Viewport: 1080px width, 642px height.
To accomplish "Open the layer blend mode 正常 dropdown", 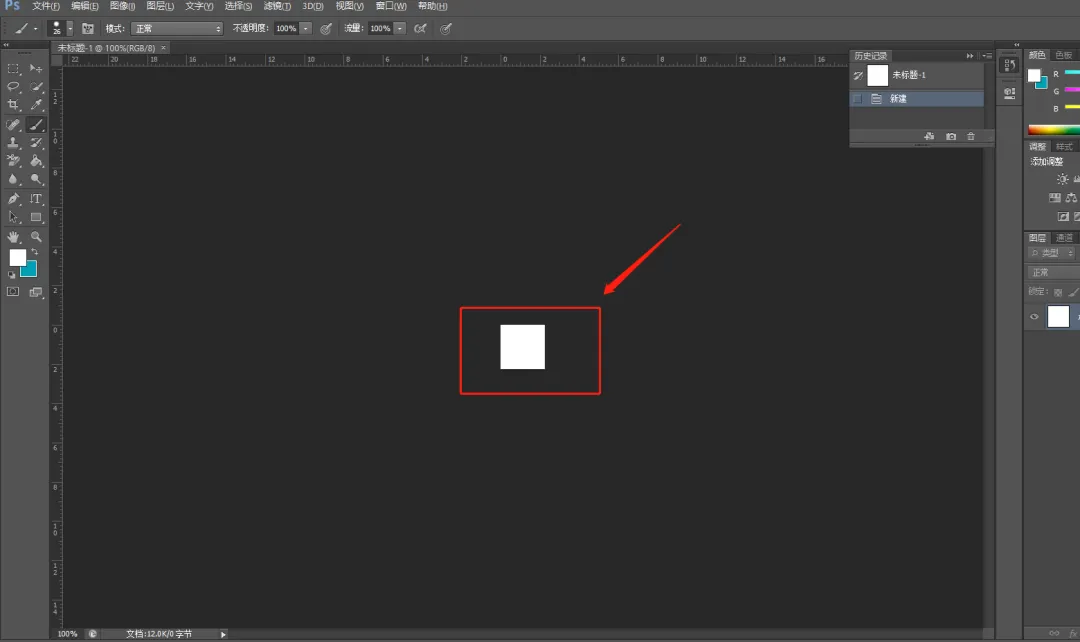I will (1052, 273).
